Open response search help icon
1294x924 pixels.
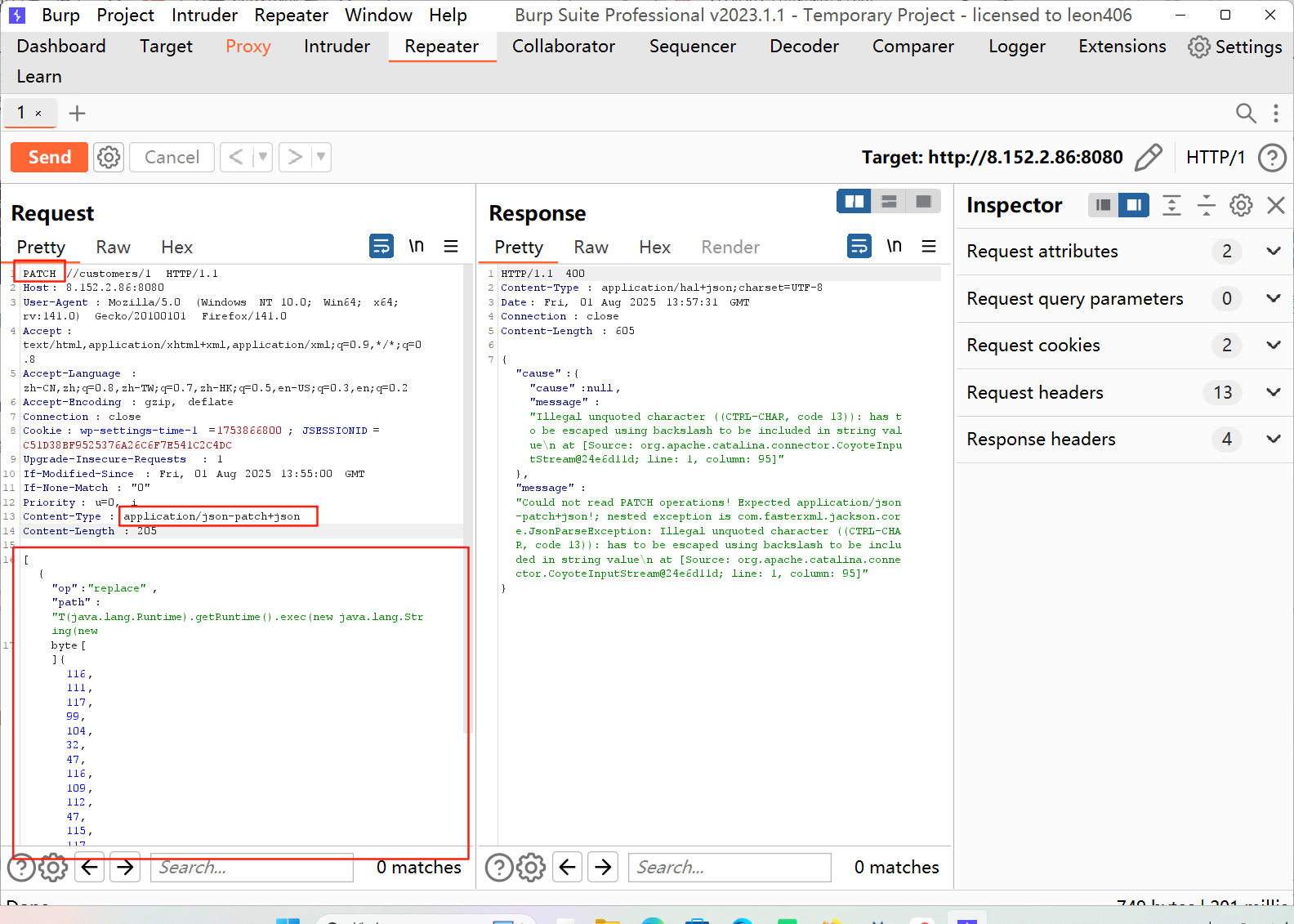coord(499,868)
